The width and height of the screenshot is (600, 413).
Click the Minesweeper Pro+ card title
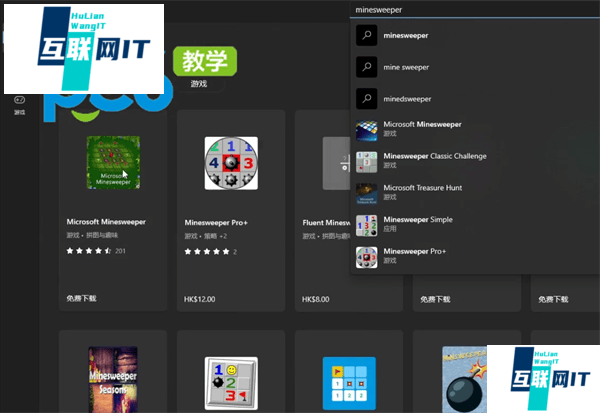tap(216, 223)
